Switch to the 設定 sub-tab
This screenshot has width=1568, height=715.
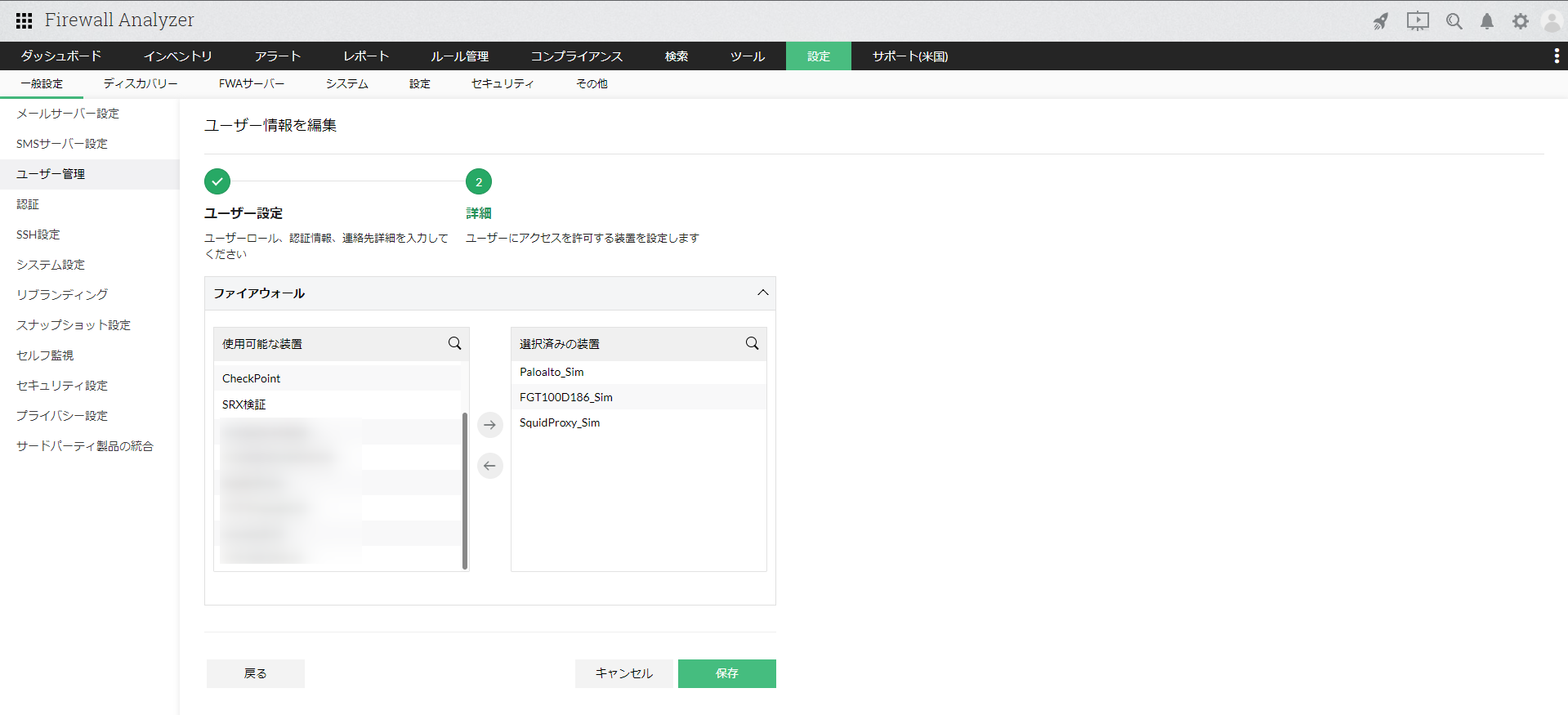(x=420, y=84)
